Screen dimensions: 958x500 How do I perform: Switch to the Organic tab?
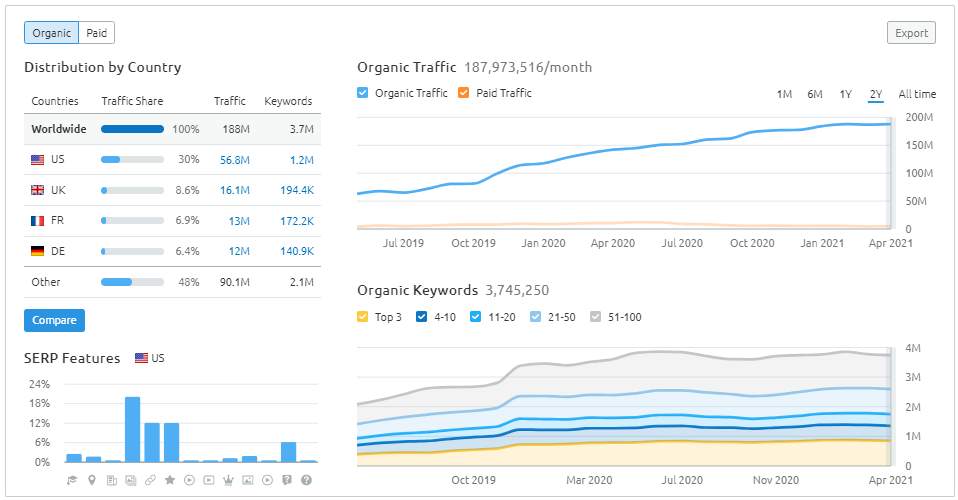(x=51, y=33)
